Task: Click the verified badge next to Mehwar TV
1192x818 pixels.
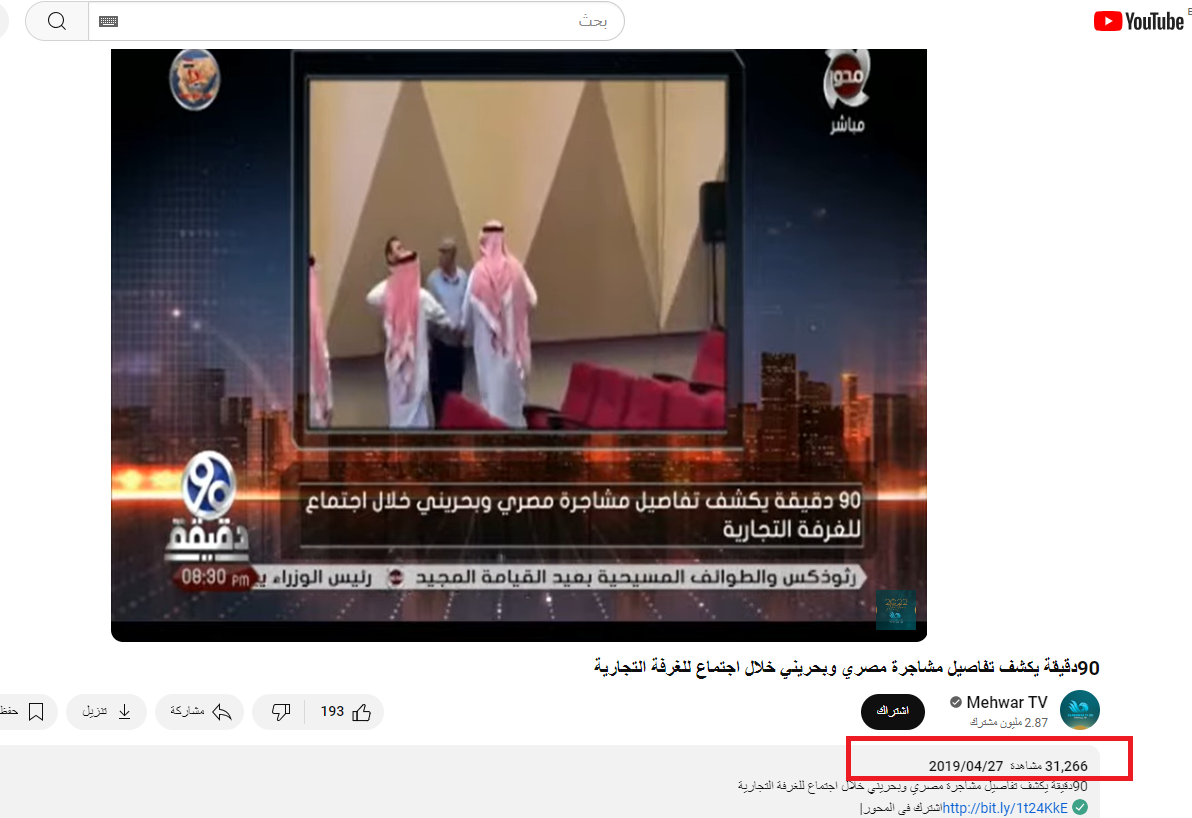Action: tap(956, 702)
